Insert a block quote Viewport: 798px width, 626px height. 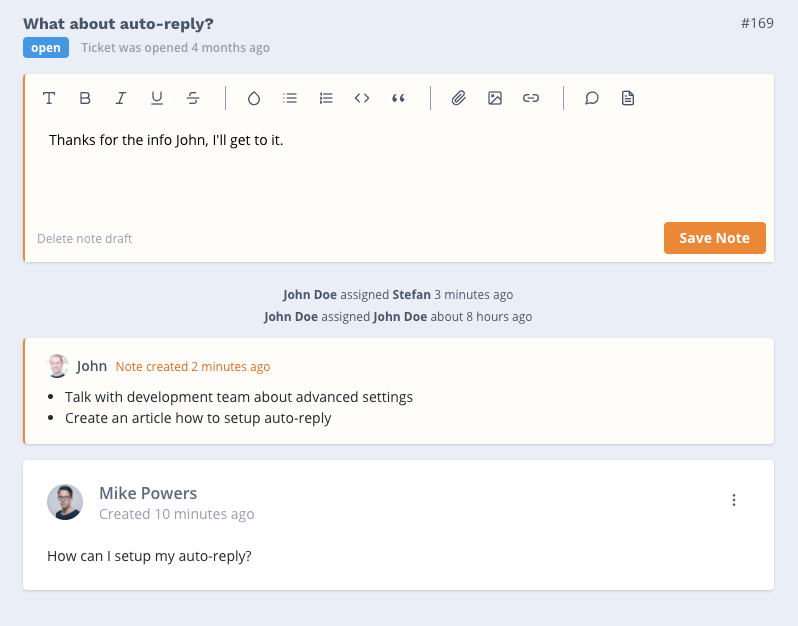pos(398,98)
